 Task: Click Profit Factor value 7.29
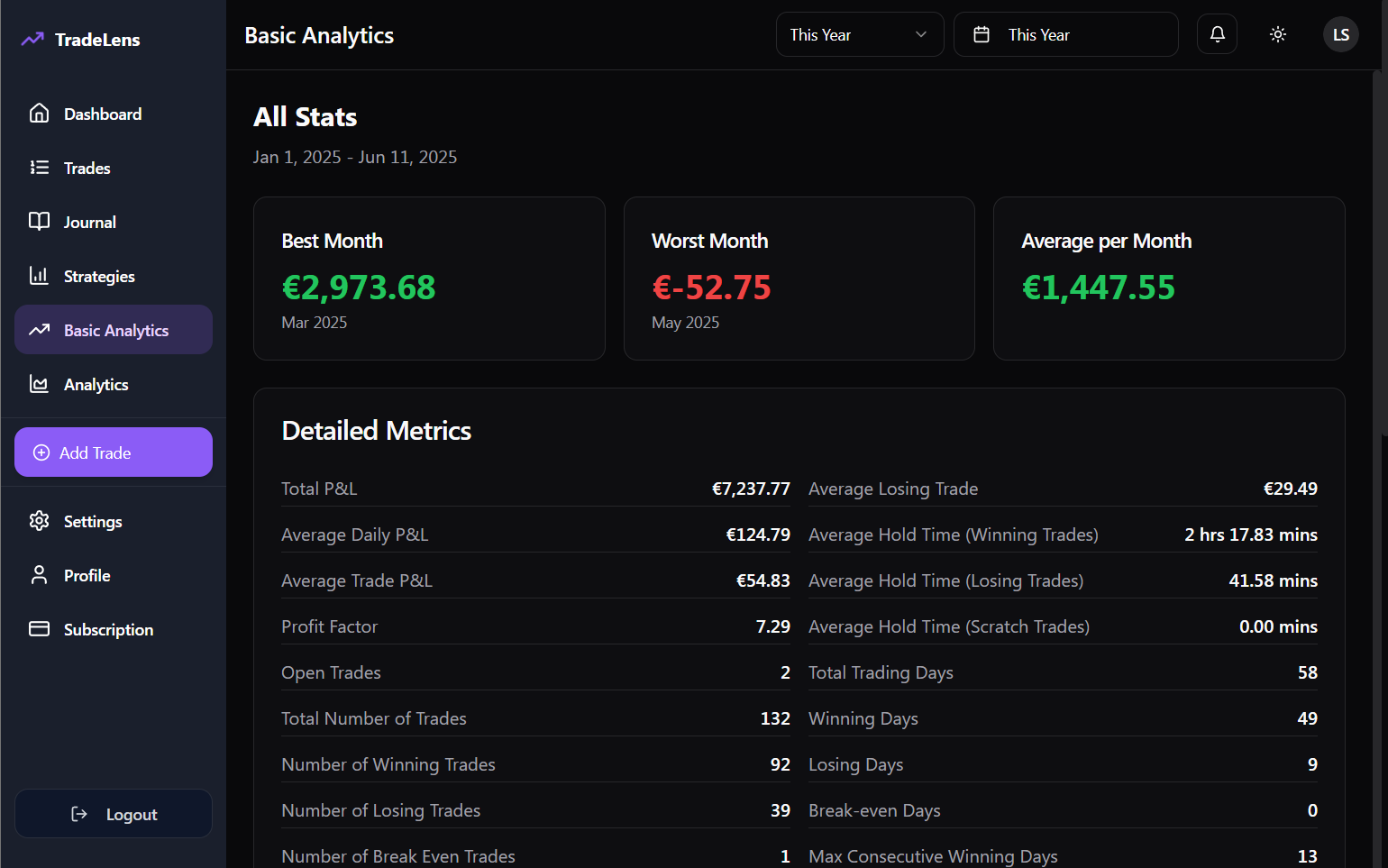pos(773,626)
